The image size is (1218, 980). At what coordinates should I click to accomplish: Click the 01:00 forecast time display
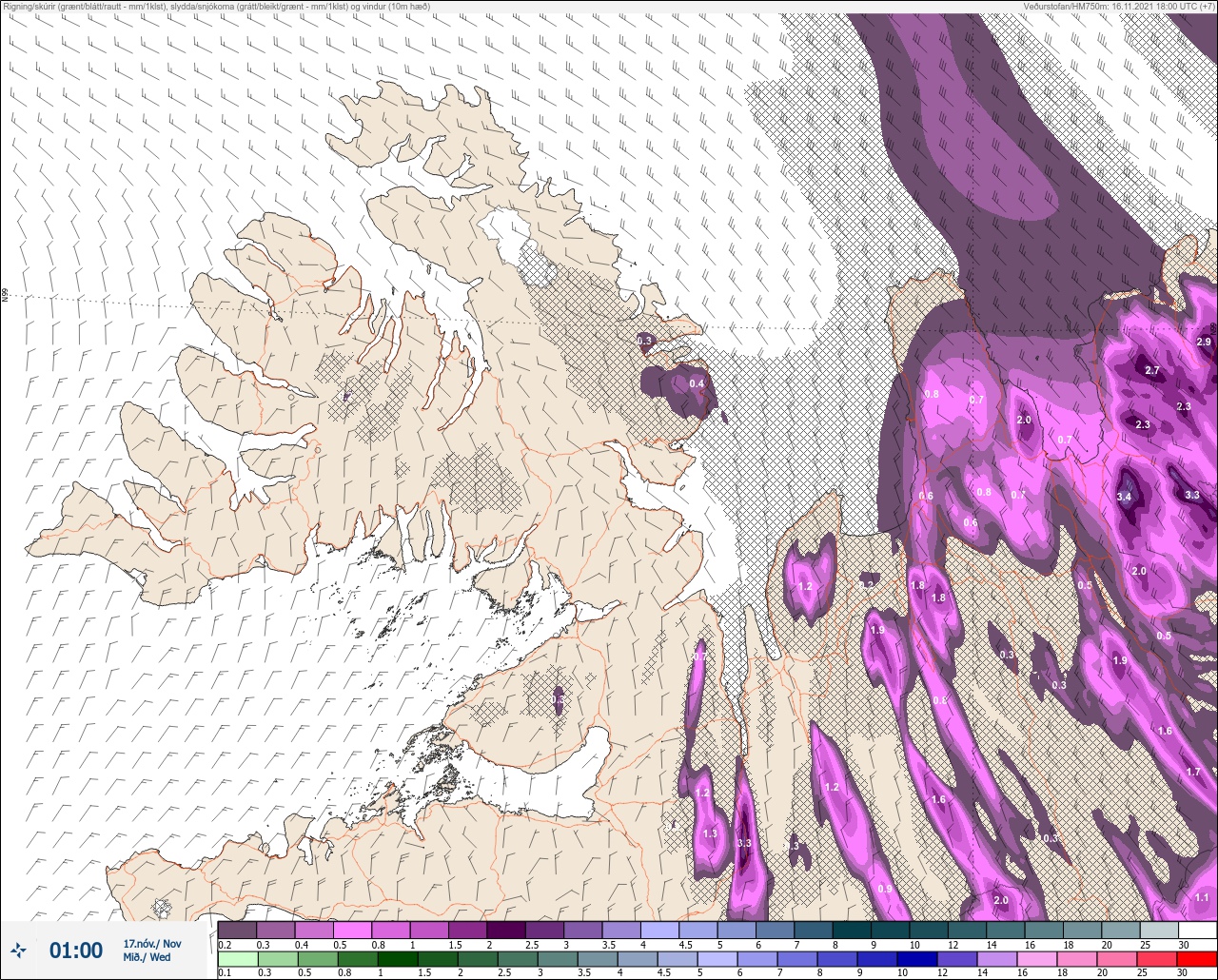coord(75,951)
